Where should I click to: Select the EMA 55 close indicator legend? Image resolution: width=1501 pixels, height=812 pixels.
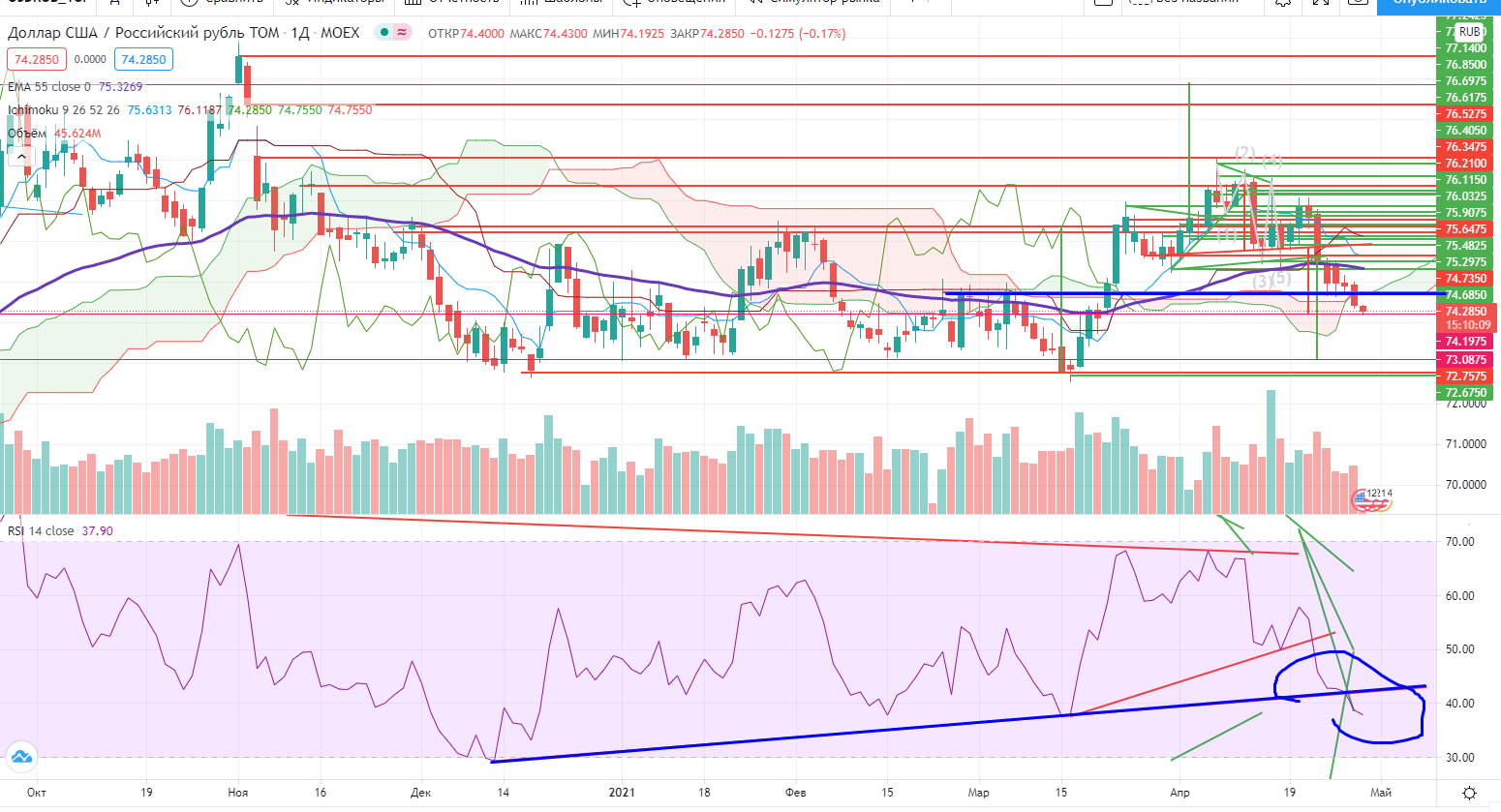click(48, 87)
